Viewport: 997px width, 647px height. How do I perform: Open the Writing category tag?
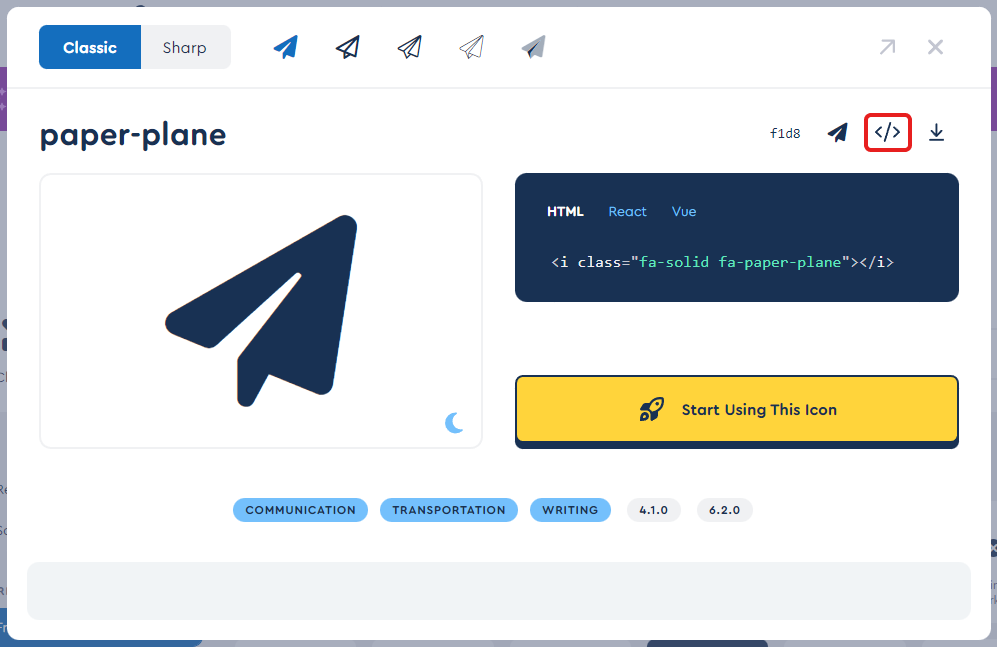[x=570, y=510]
